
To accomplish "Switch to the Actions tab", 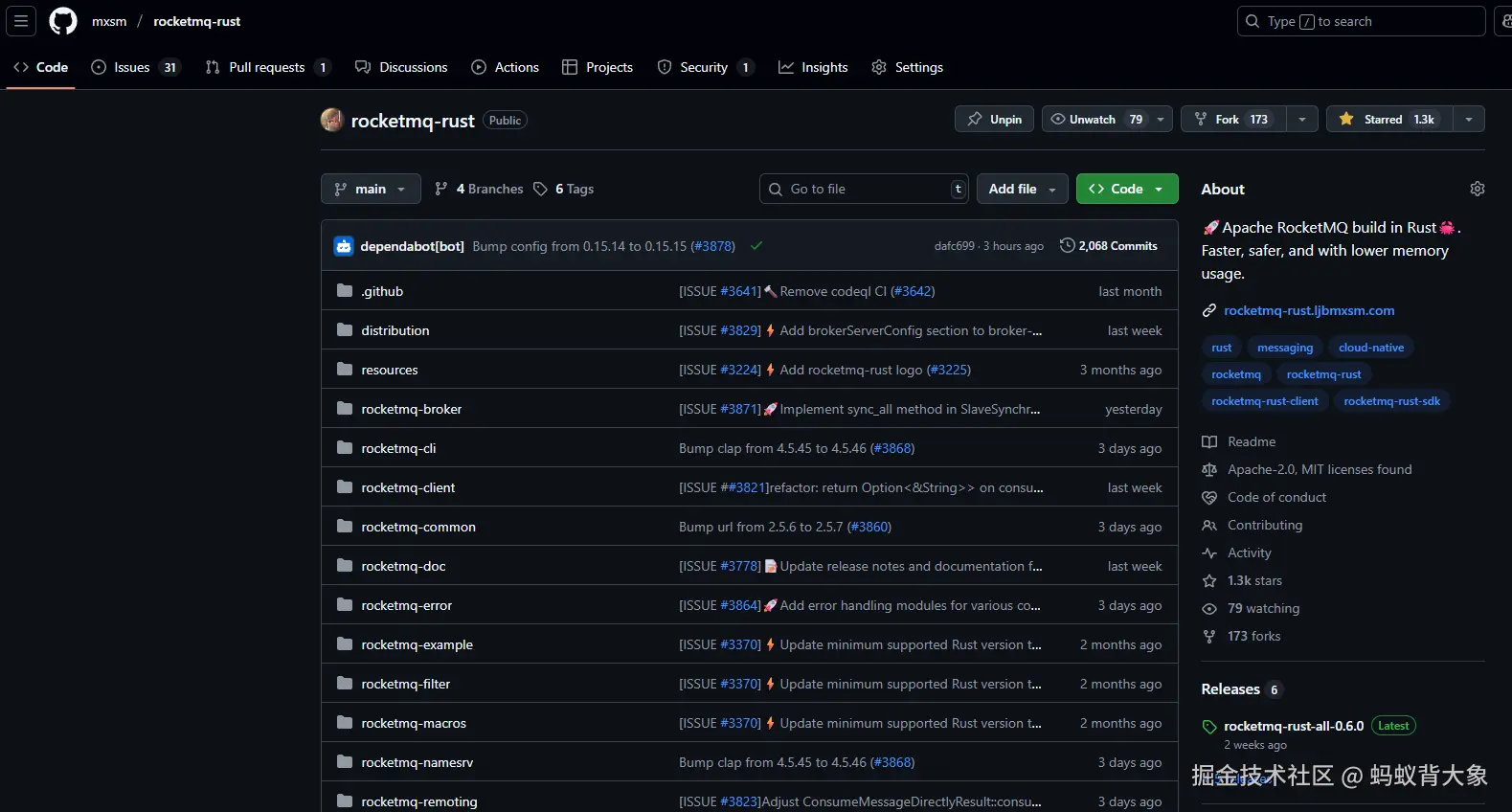I will [506, 67].
